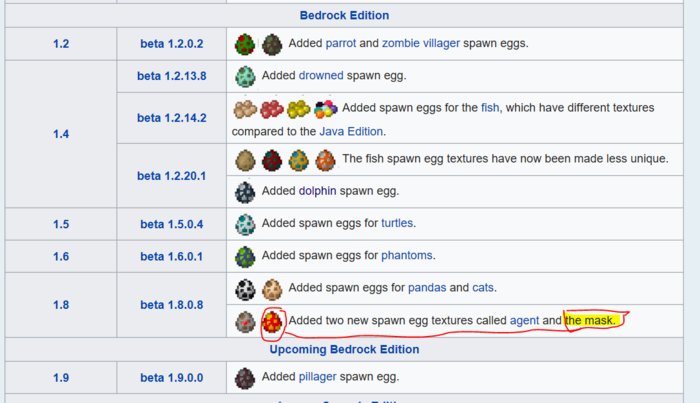Click the yellow pufferfish egg pile icon
This screenshot has width=700, height=403.
point(299,109)
